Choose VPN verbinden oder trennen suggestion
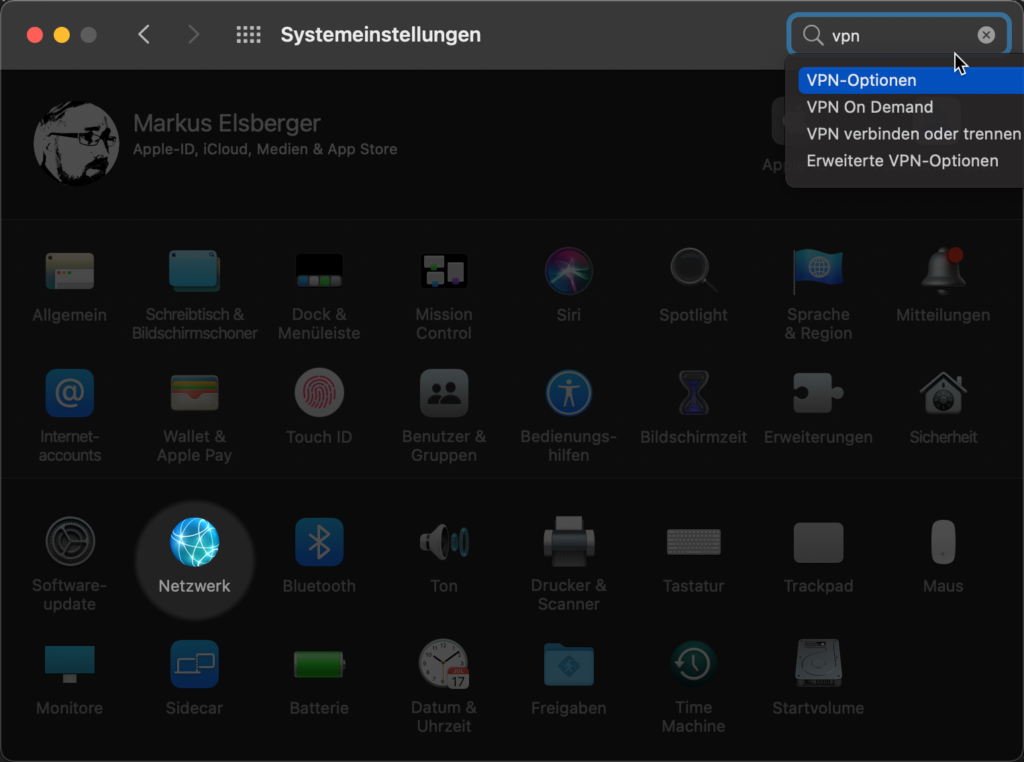Viewport: 1024px width, 762px height. tap(910, 134)
